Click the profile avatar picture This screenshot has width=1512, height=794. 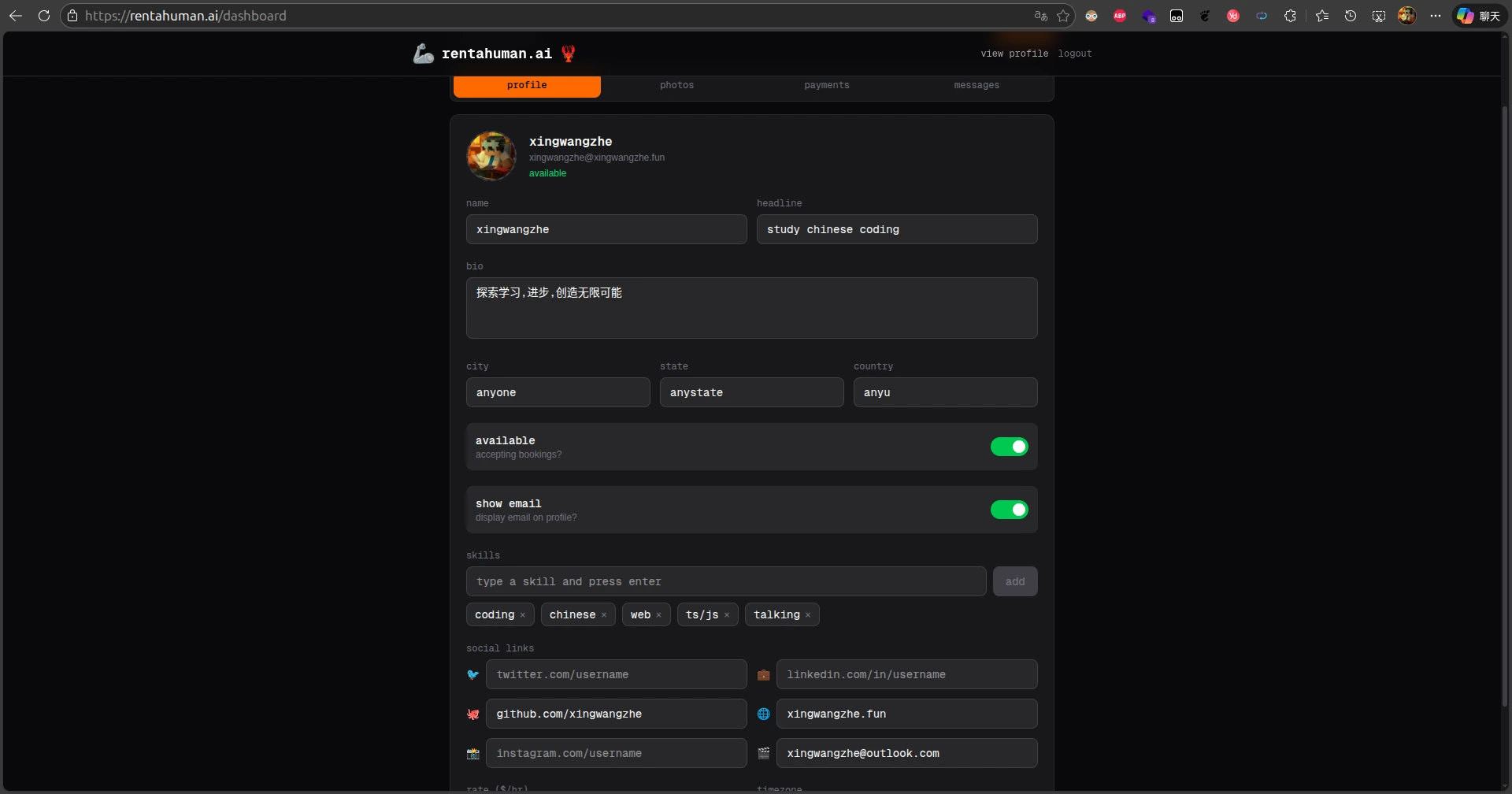coord(491,156)
